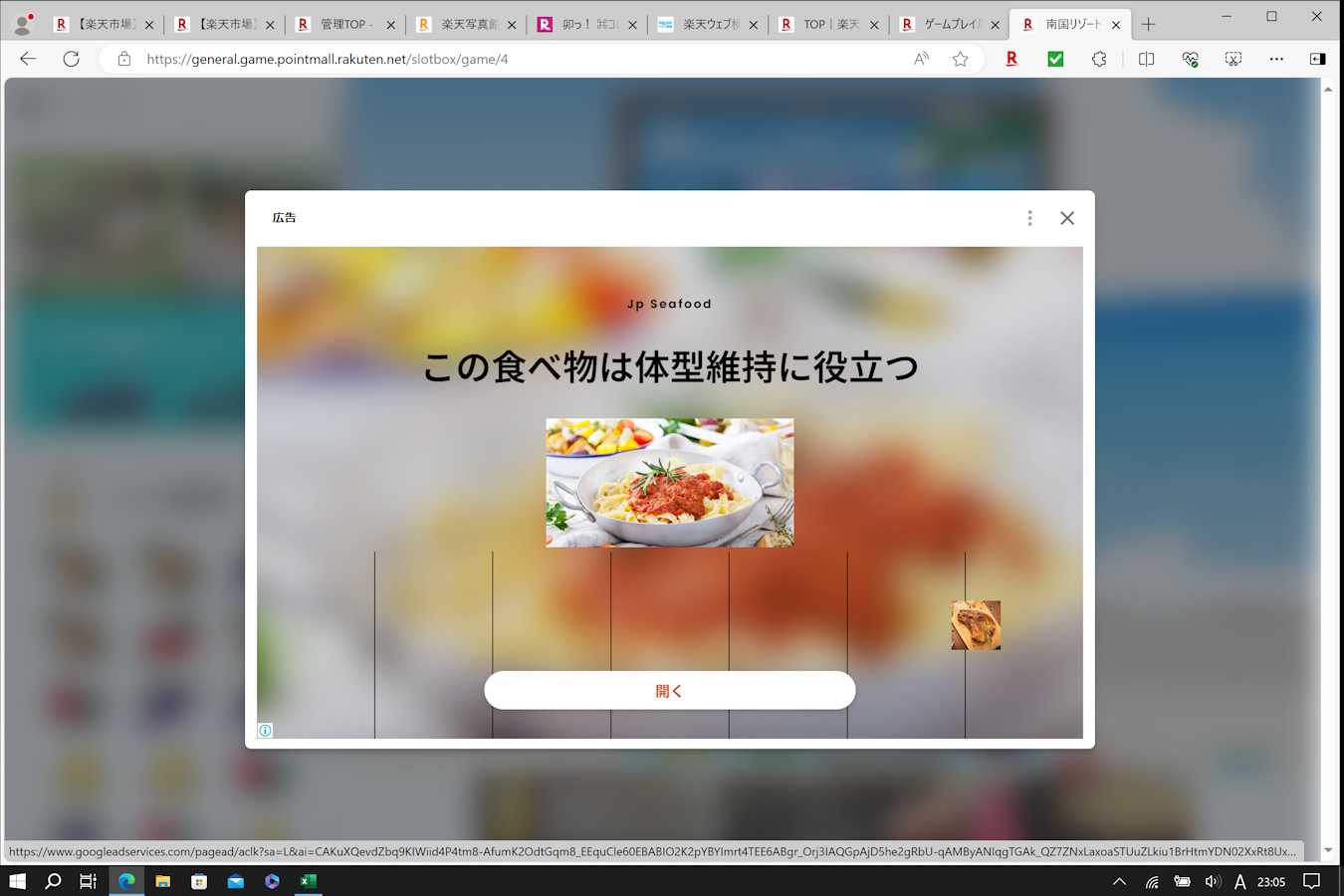This screenshot has height=896, width=1344.
Task: Open the Mail app from the taskbar
Action: [x=235, y=881]
